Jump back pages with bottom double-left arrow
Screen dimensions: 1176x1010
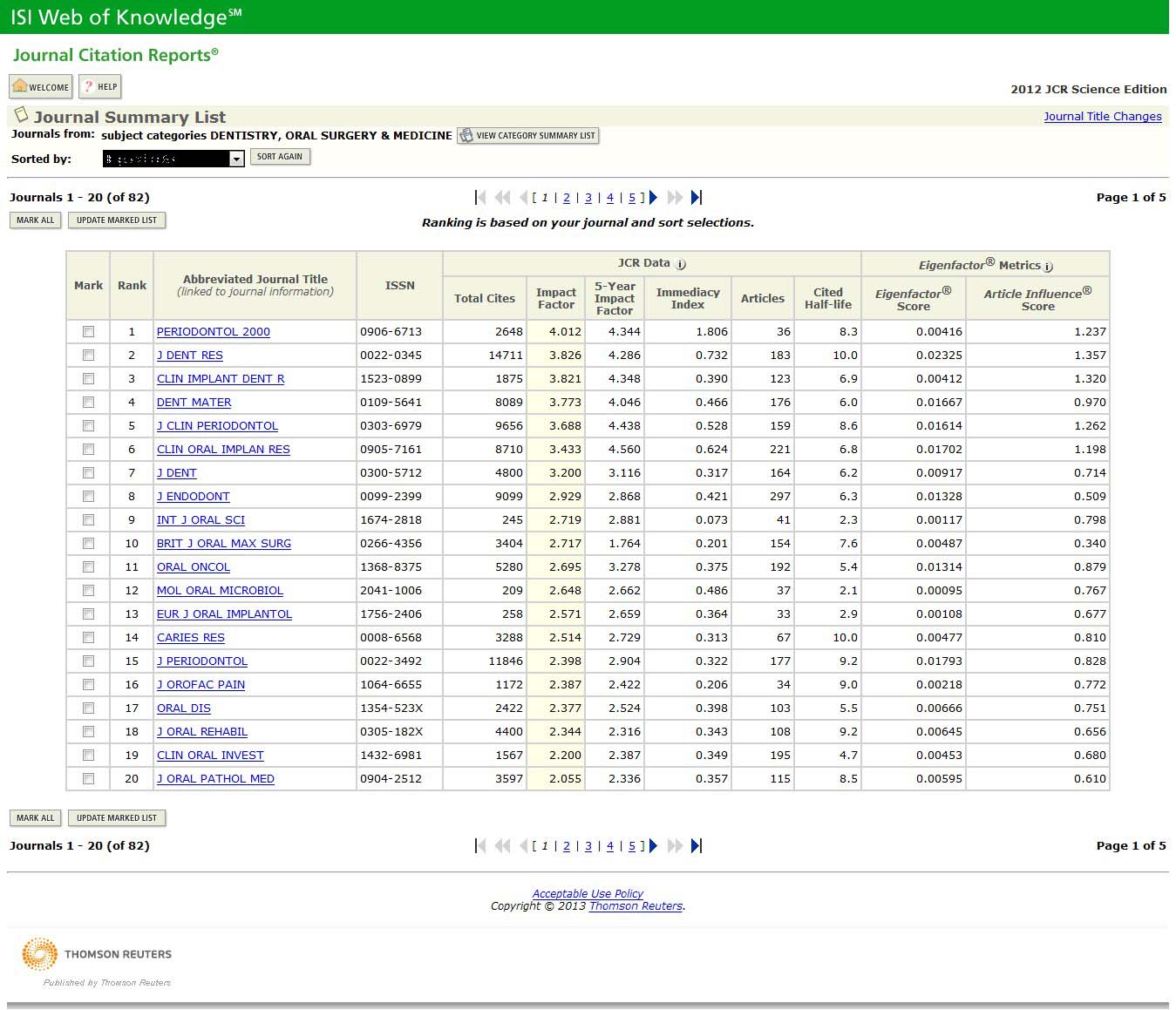(x=502, y=845)
